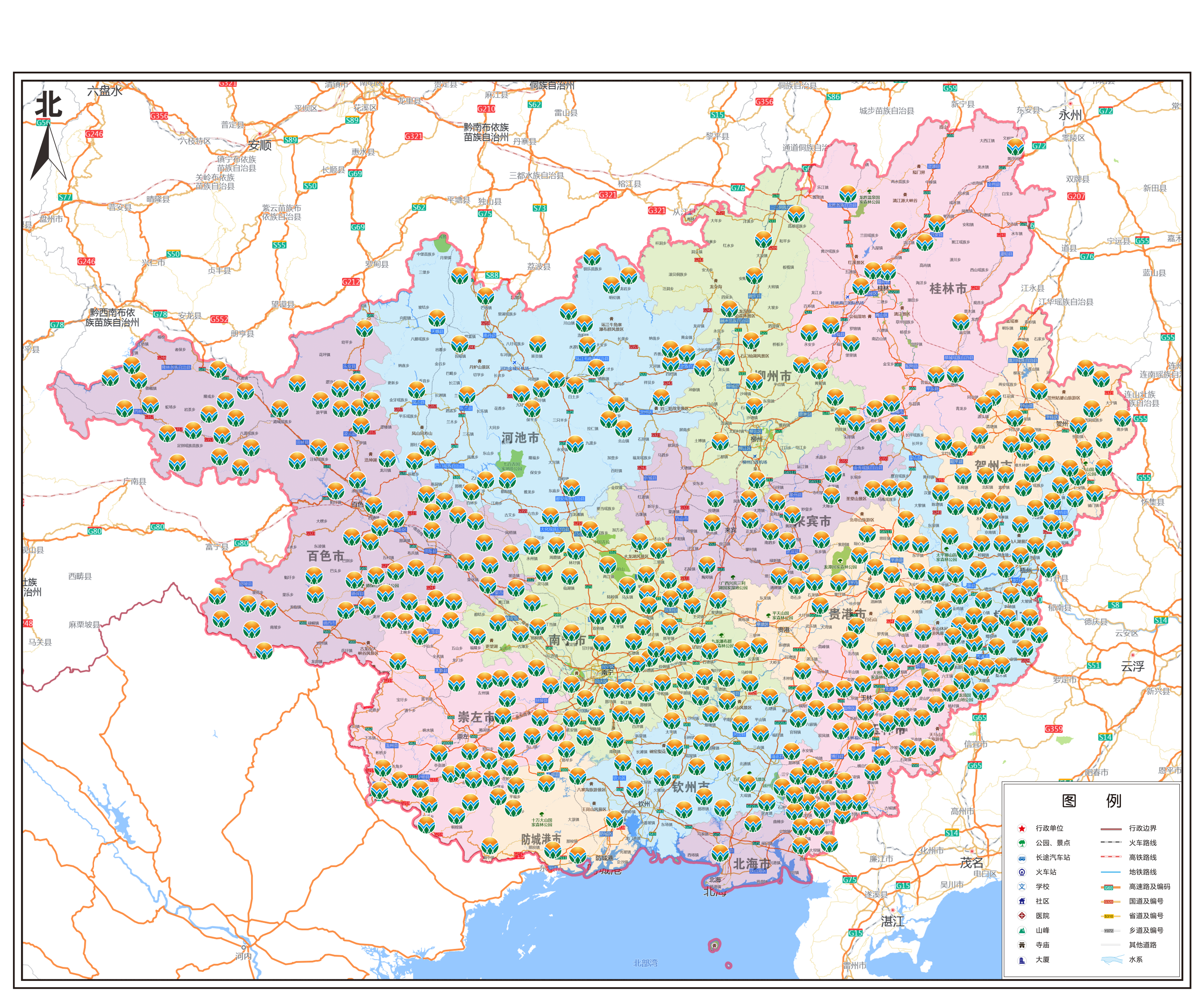The width and height of the screenshot is (1204, 1004).
Task: Click the 桂林市 city label
Action: tap(948, 289)
